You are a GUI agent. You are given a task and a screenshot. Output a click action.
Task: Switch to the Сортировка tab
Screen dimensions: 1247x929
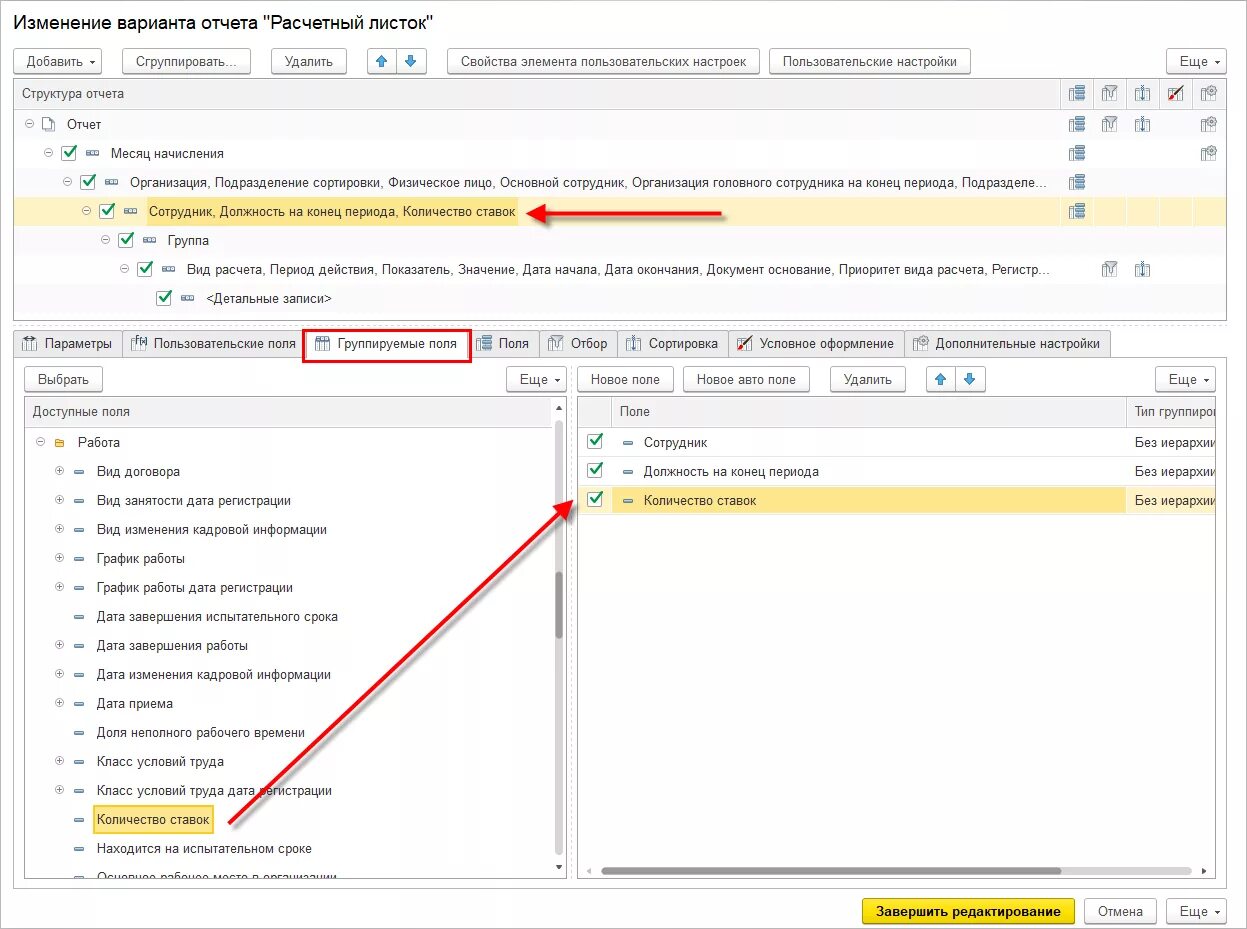pyautogui.click(x=672, y=344)
